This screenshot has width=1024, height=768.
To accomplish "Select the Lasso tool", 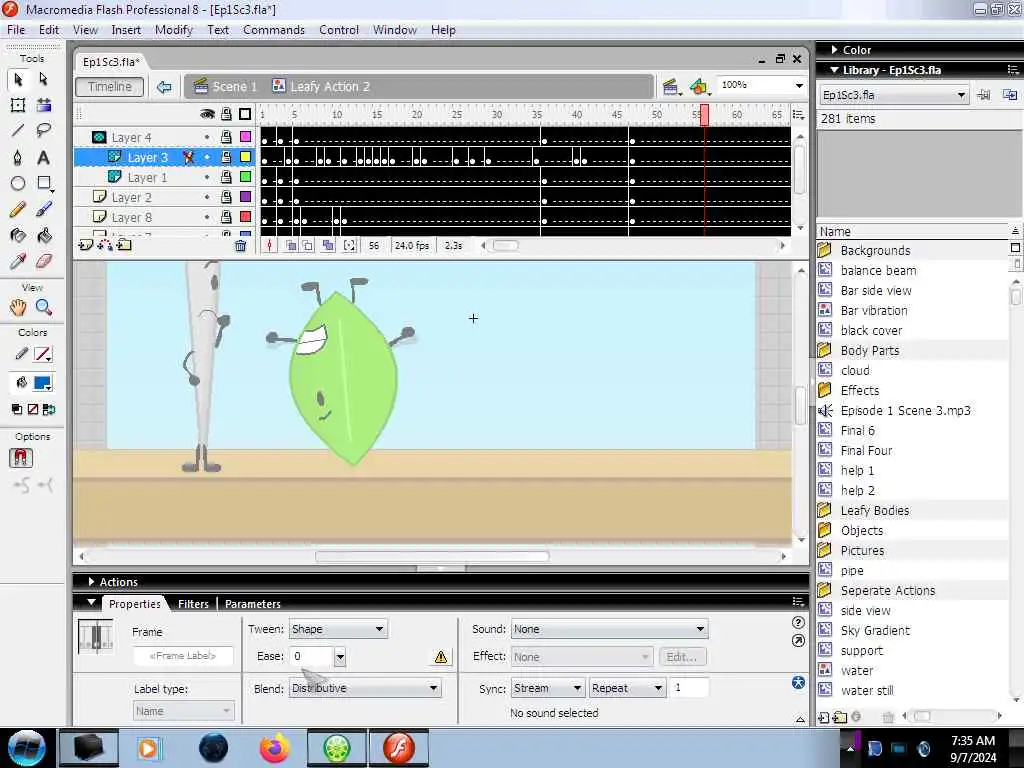I will pyautogui.click(x=44, y=131).
